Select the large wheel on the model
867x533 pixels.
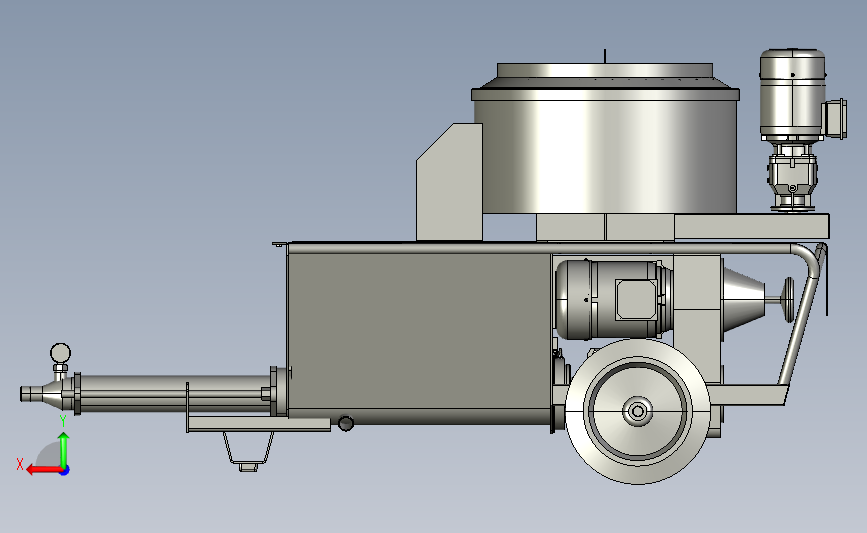click(638, 411)
